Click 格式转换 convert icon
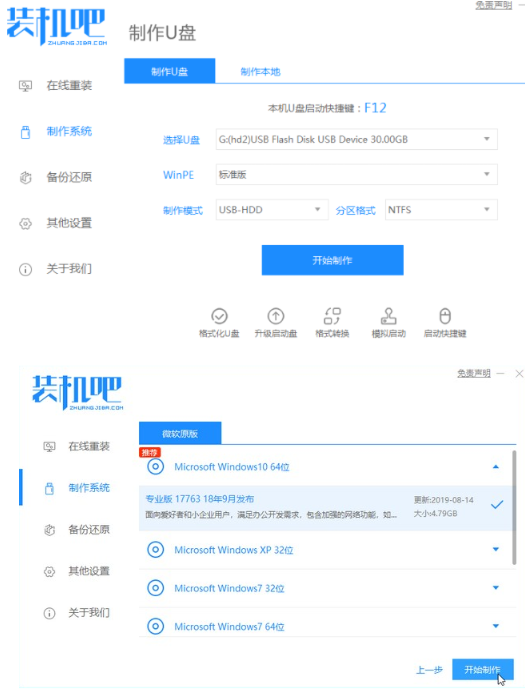Screen dimensions: 525x694 [x=332, y=316]
